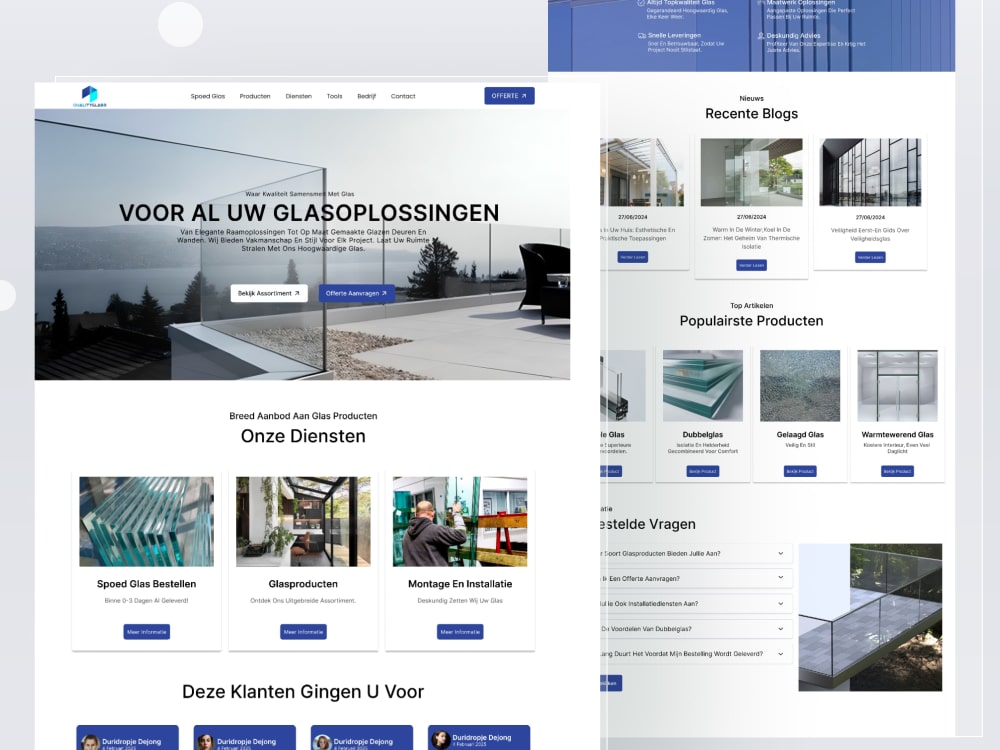Click the VOOR AL UW GLASOPLOSSINGEN headline
The height and width of the screenshot is (750, 1000).
309,213
